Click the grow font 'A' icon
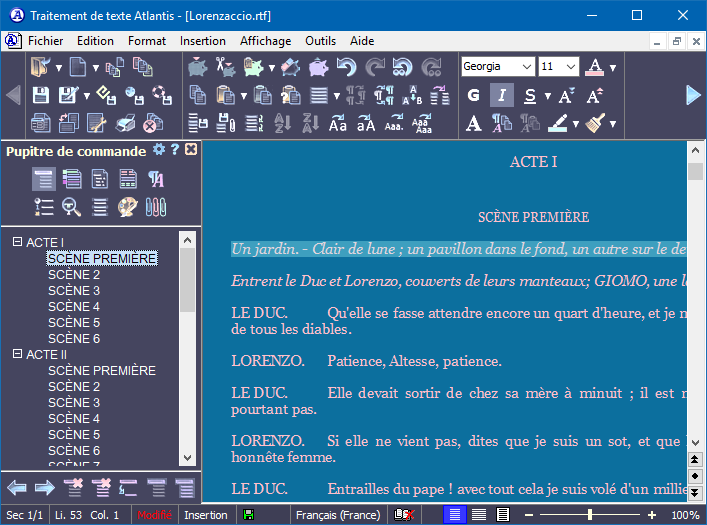The width and height of the screenshot is (707, 525). pos(594,95)
